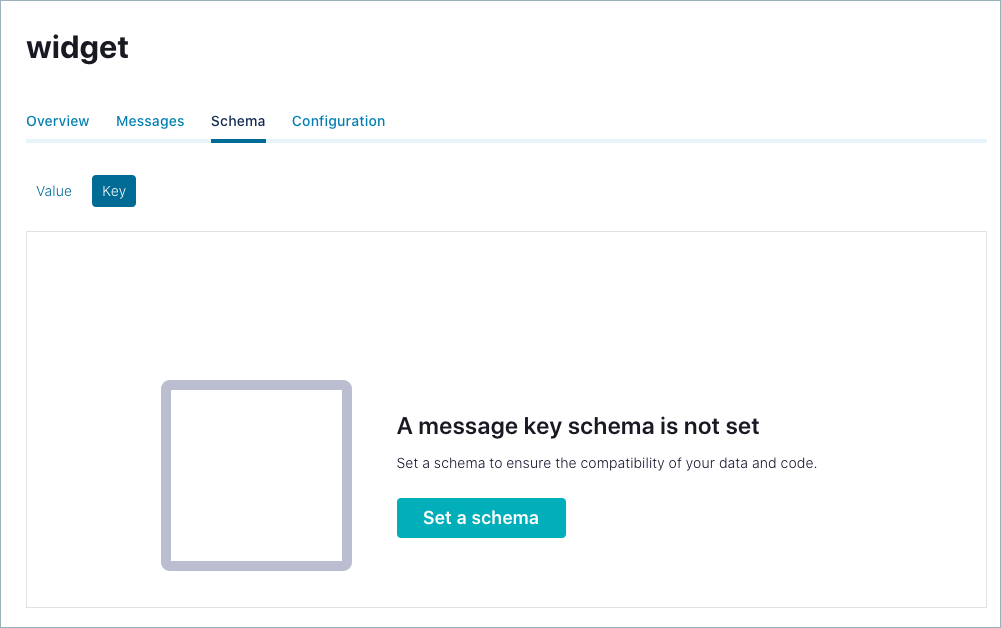Screen dimensions: 1001x628
Task: Click the active Schema tab underline
Action: click(238, 142)
